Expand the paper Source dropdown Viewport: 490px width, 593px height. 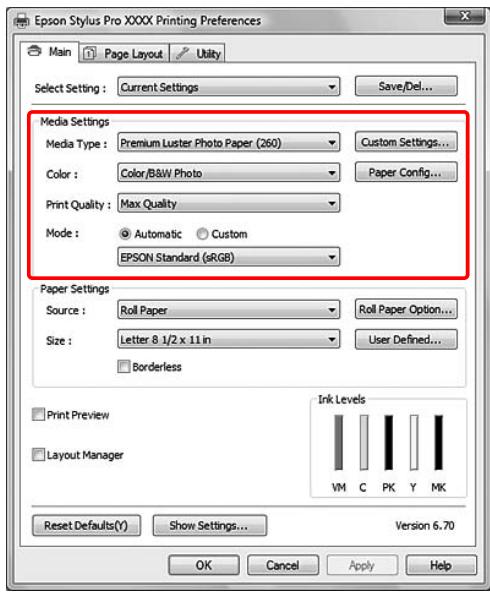coord(229,310)
